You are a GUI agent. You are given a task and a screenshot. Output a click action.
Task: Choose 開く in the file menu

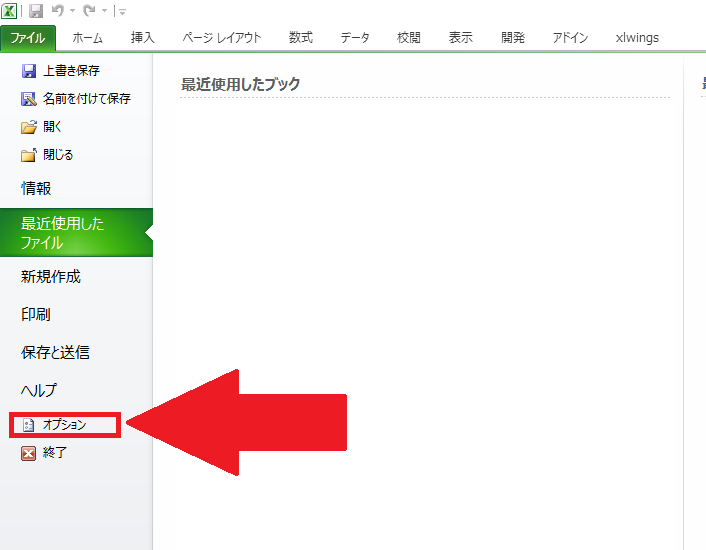tap(52, 127)
